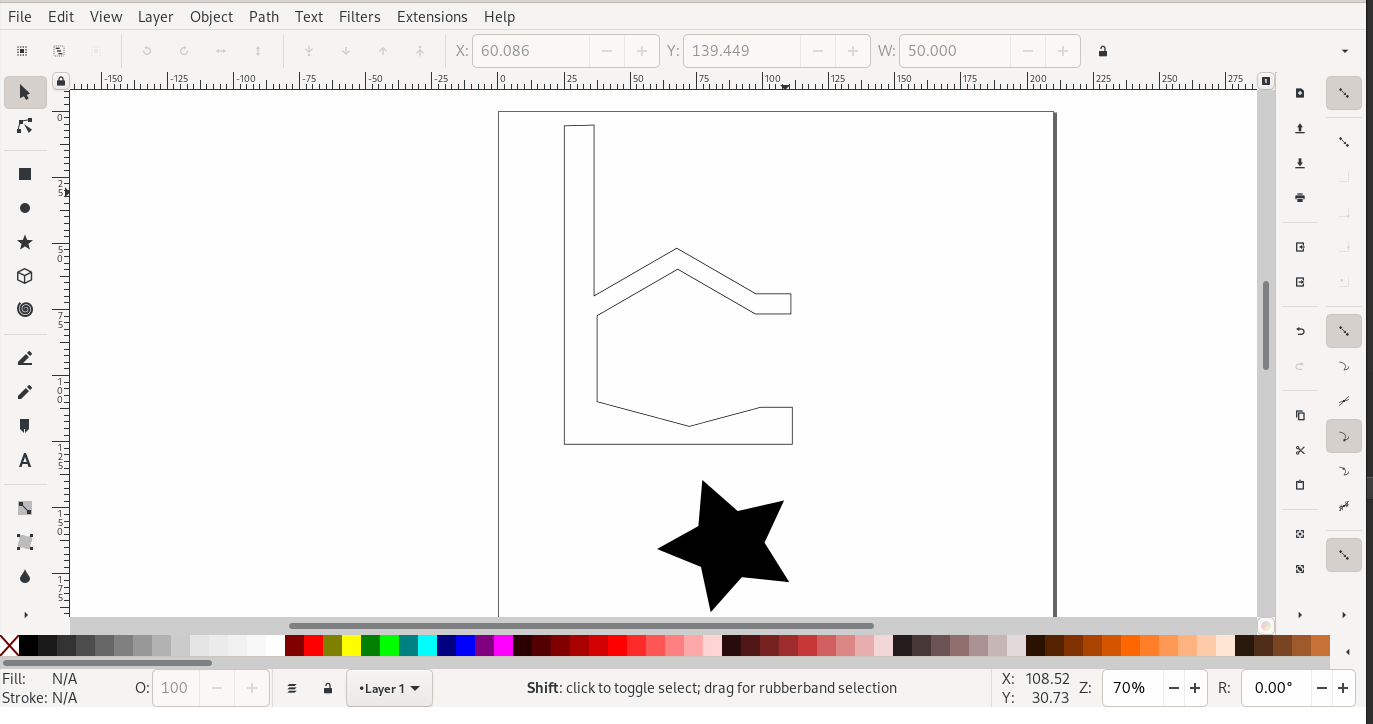Toggle Snap to smooth nodes button

tap(1344, 471)
